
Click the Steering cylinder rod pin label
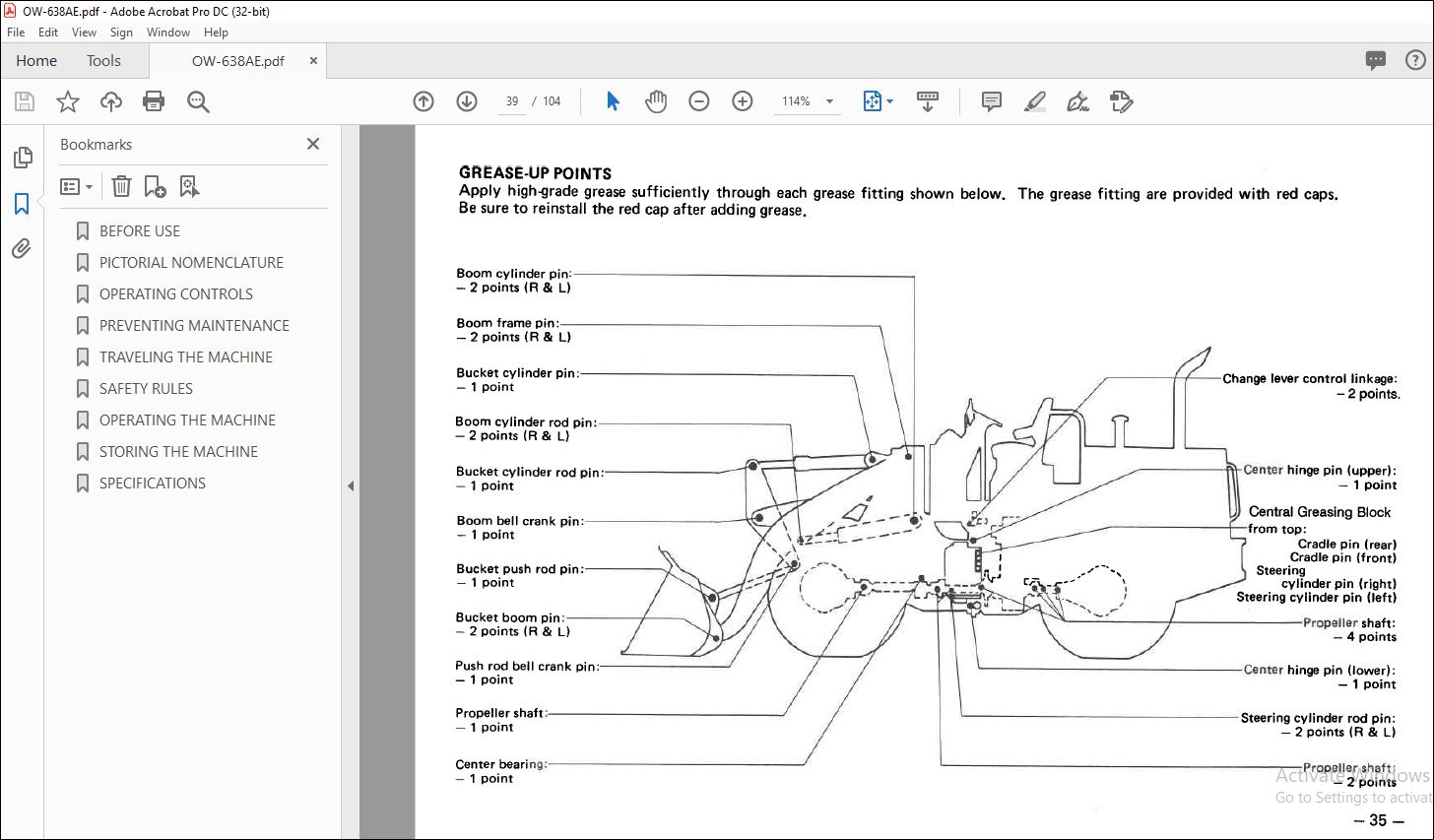click(1318, 718)
